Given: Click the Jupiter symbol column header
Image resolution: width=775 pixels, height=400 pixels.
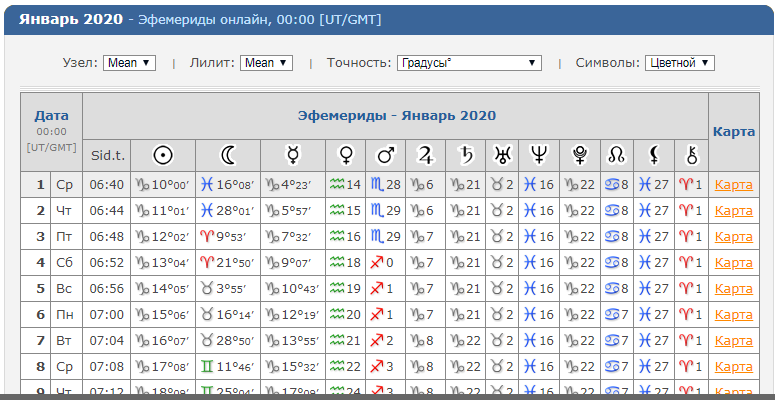Looking at the screenshot, I should click(x=425, y=156).
